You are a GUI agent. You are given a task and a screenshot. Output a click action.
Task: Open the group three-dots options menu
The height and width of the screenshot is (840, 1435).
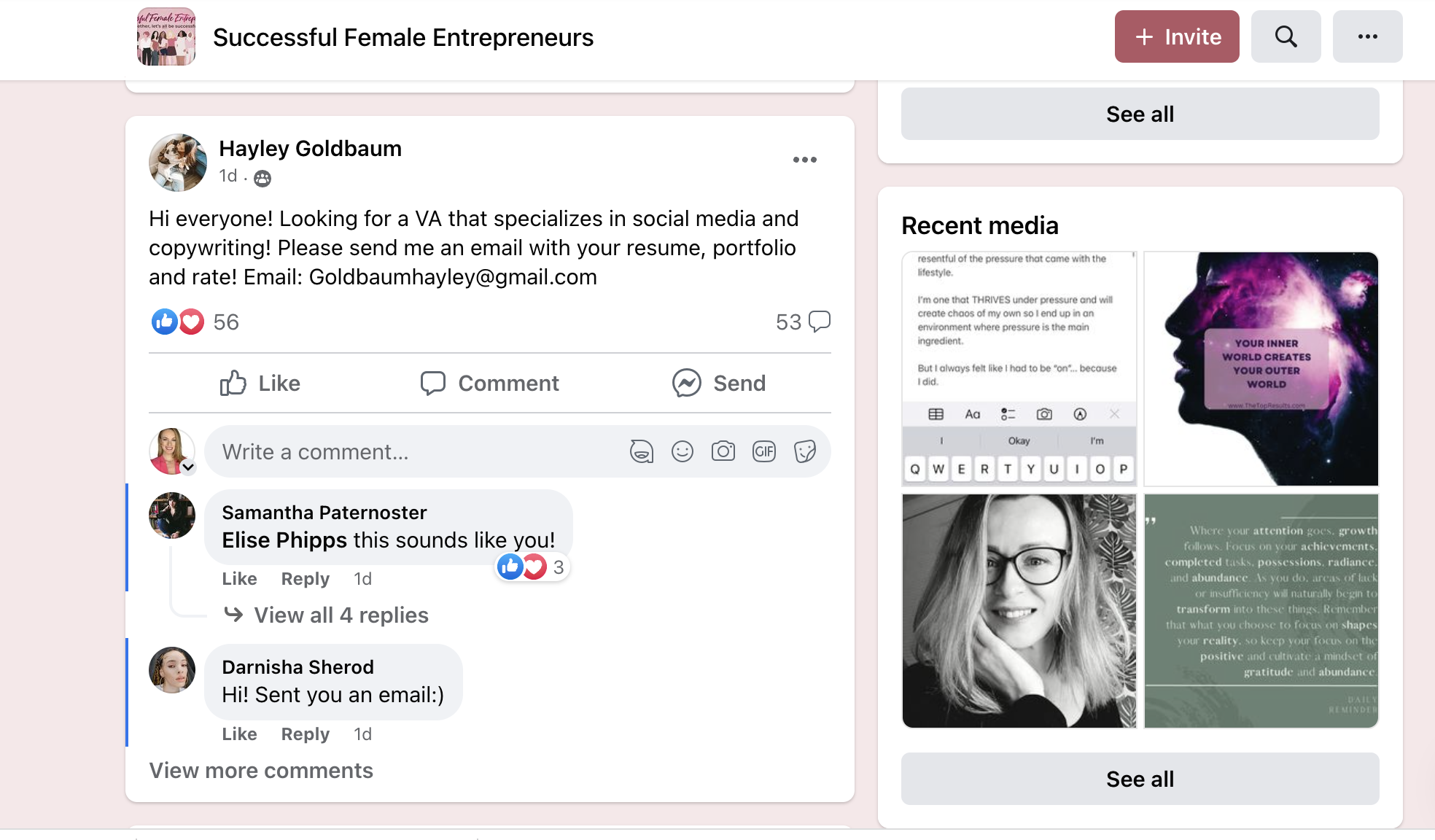tap(1367, 36)
